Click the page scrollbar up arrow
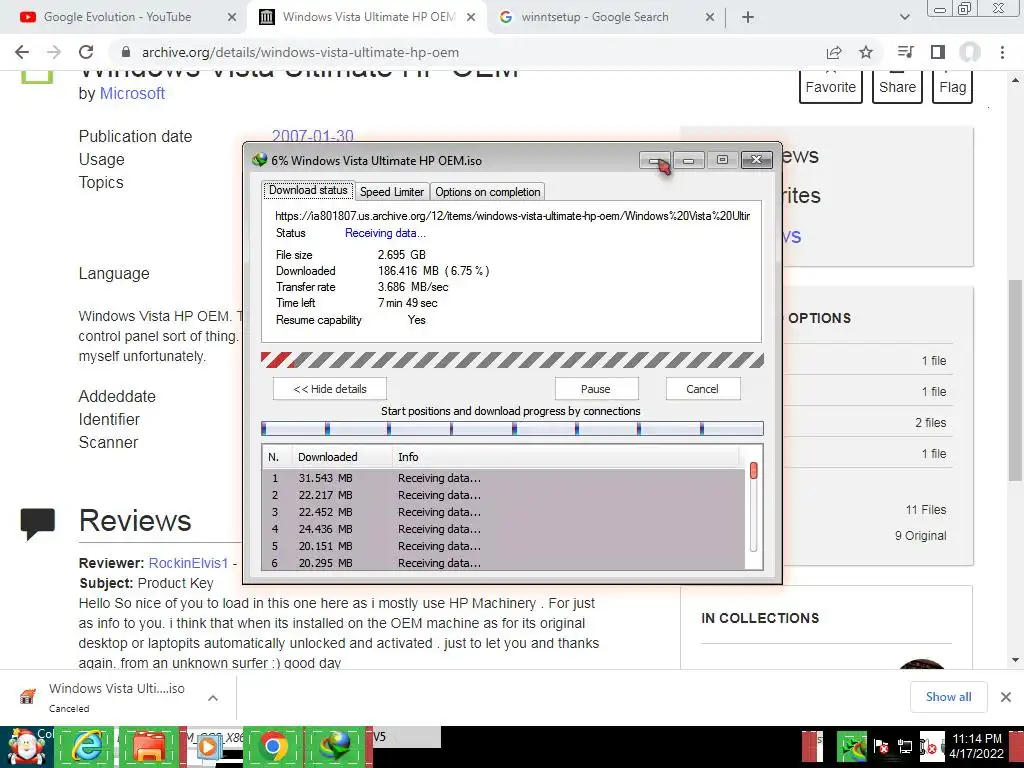The width and height of the screenshot is (1024, 768). pyautogui.click(x=1015, y=80)
